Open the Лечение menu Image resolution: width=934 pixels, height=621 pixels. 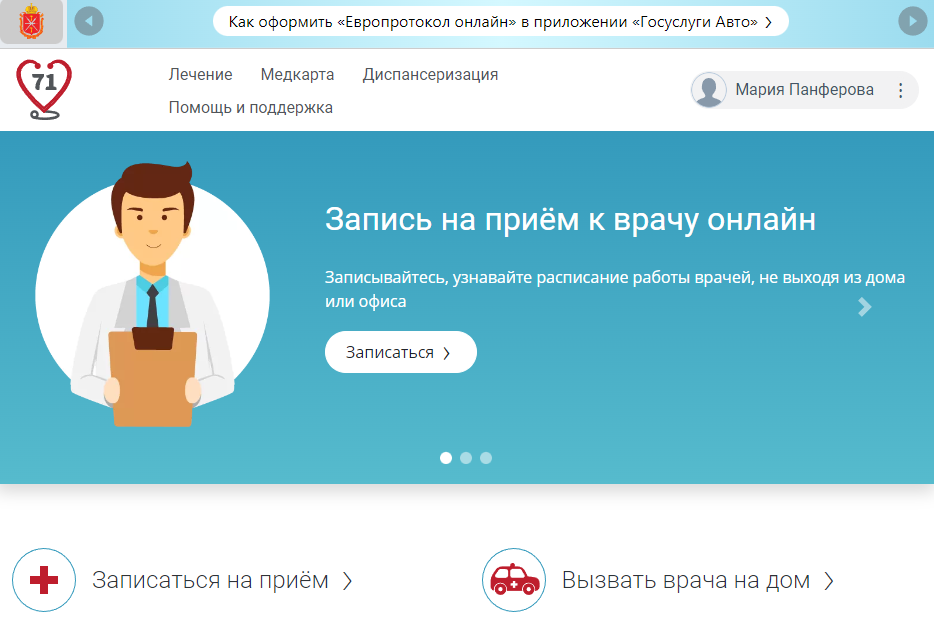click(200, 74)
